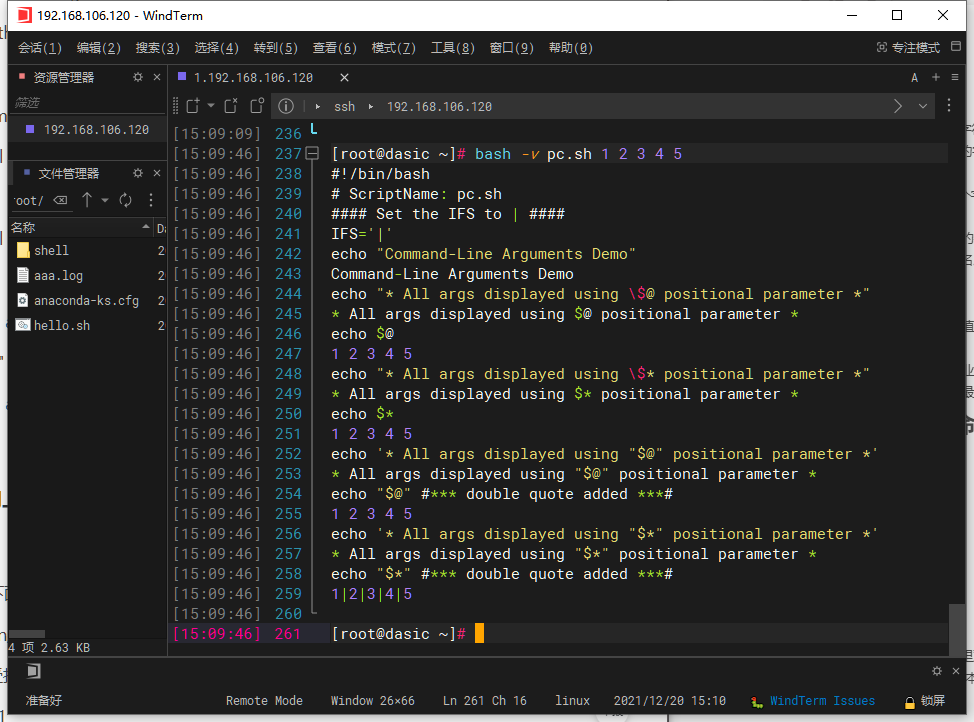The height and width of the screenshot is (722, 974).
Task: Click the new session toolbar icon
Action: [193, 106]
